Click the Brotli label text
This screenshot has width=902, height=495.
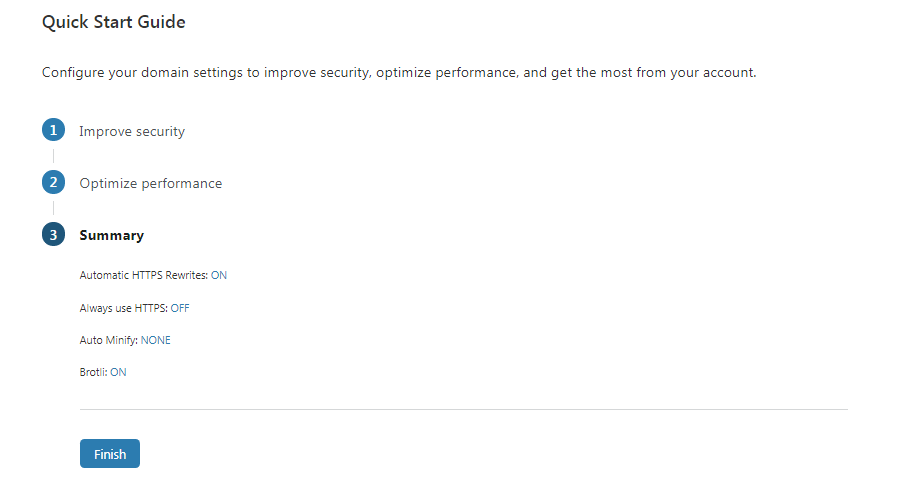(93, 372)
